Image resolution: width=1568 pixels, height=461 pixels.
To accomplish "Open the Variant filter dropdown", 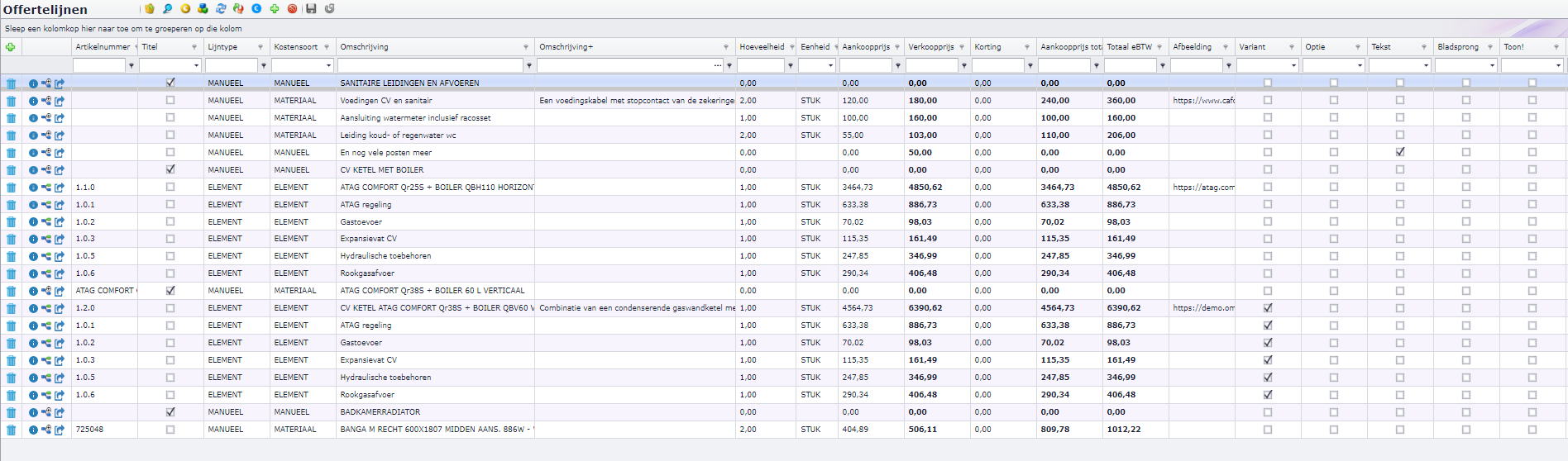I will [x=1293, y=65].
